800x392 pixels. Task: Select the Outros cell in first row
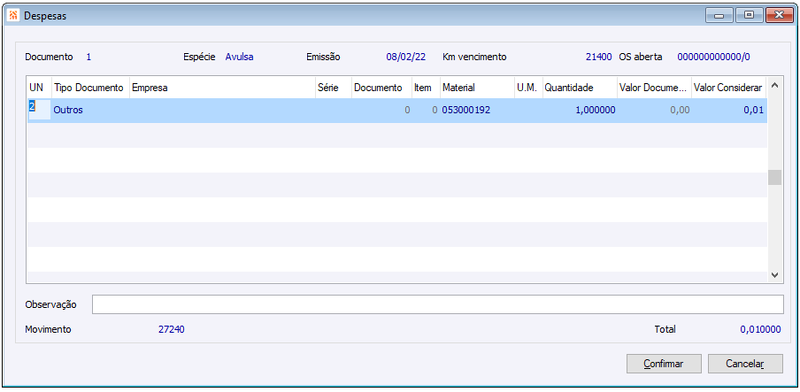tap(68, 110)
